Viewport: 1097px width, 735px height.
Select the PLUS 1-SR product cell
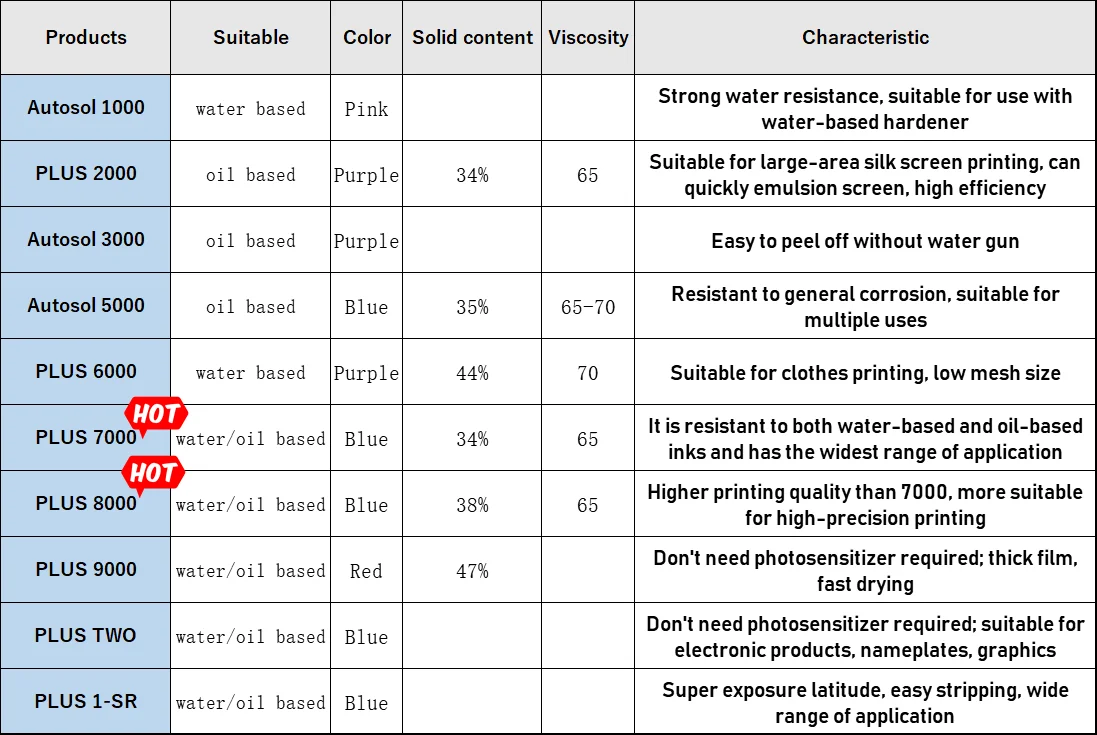click(86, 702)
